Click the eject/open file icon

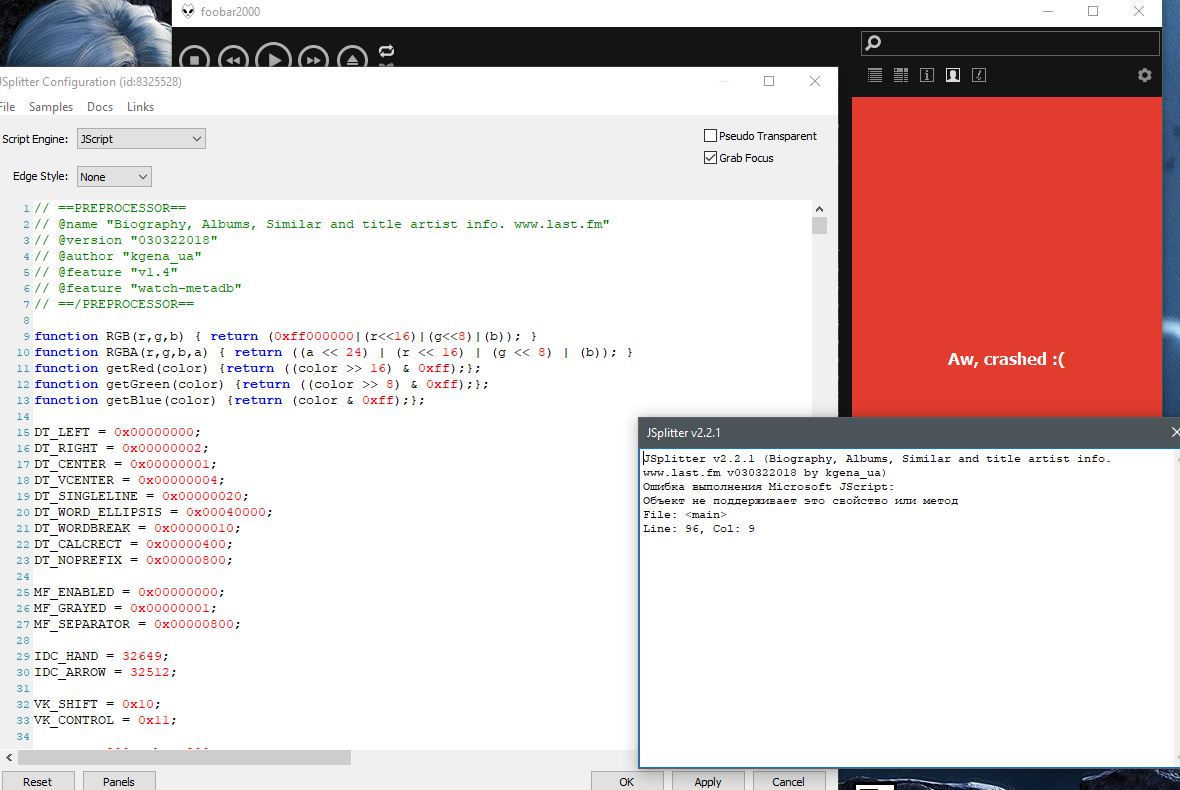pos(352,60)
